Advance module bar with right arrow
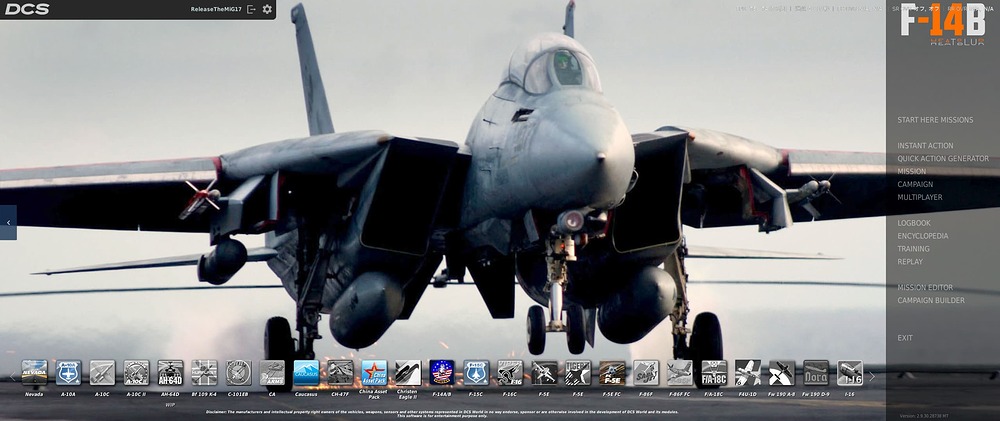 click(872, 377)
